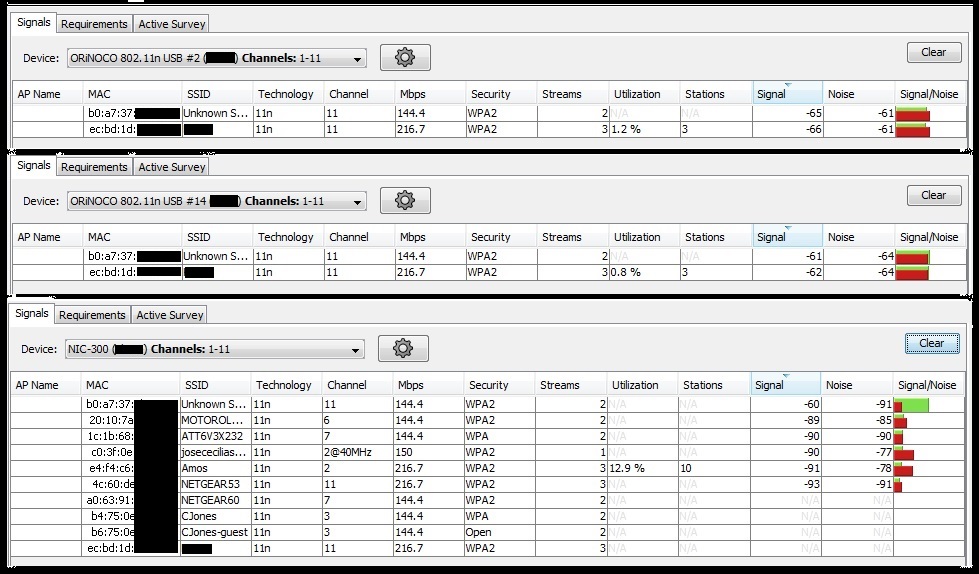The image size is (979, 574).
Task: Click sort arrow on NIC-300 Signal column header
Action: [x=786, y=377]
